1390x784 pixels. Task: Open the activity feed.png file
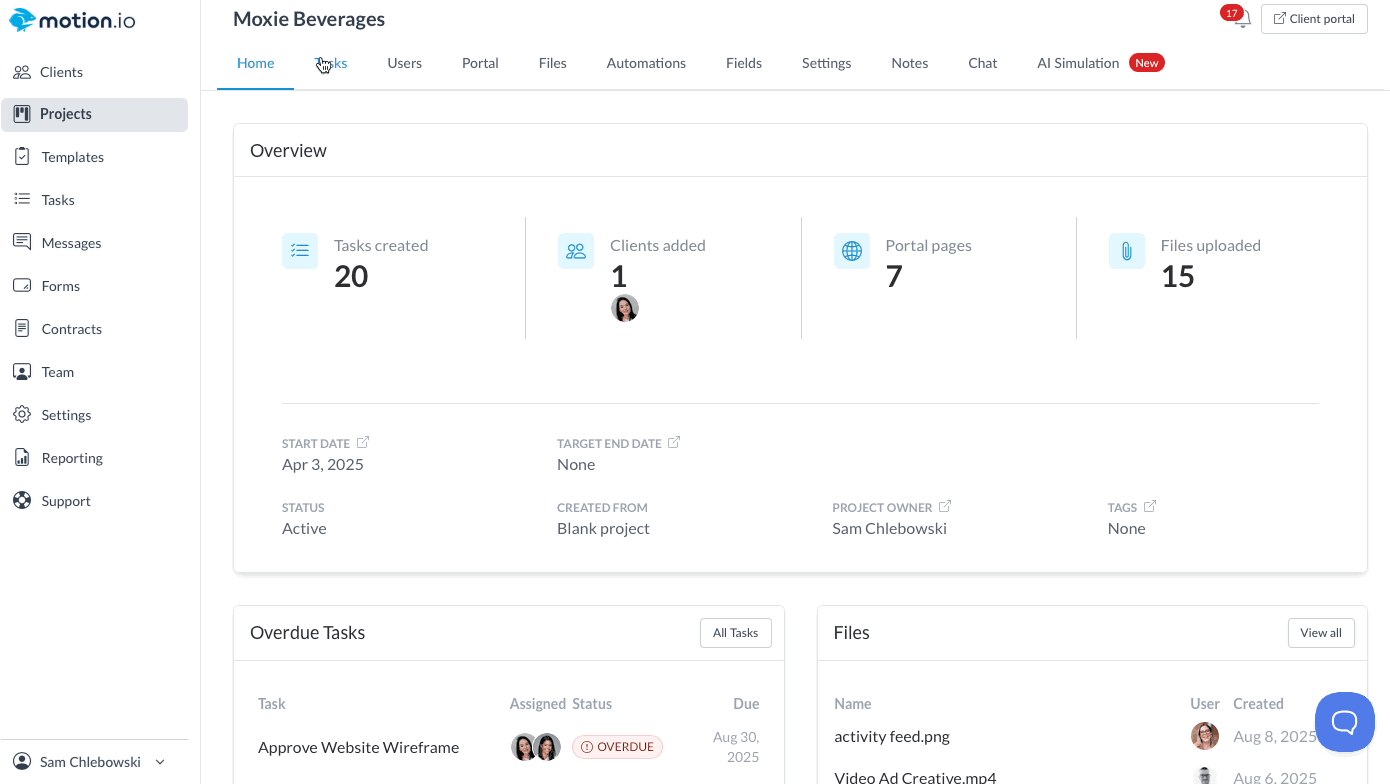coord(892,737)
